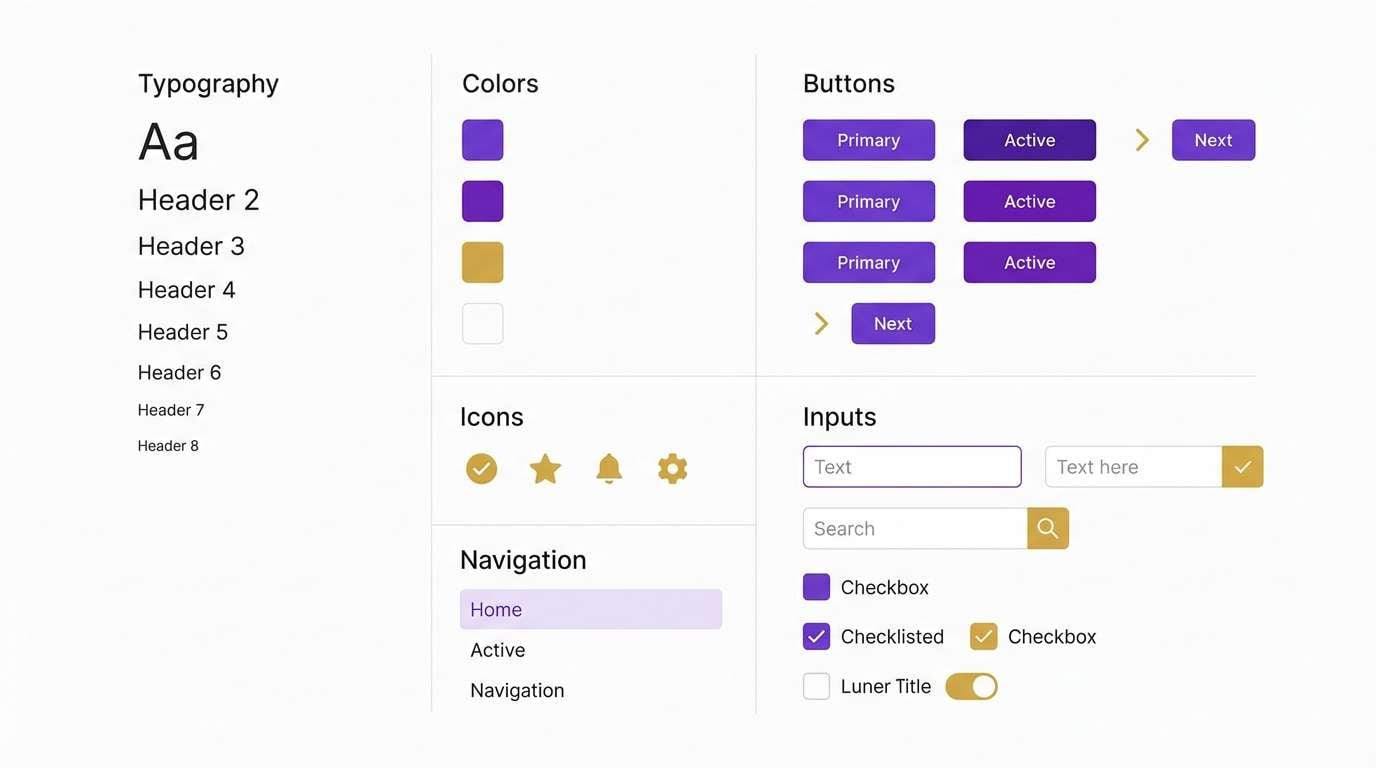Select the gold color swatch
This screenshot has width=1376, height=768.
click(x=482, y=262)
